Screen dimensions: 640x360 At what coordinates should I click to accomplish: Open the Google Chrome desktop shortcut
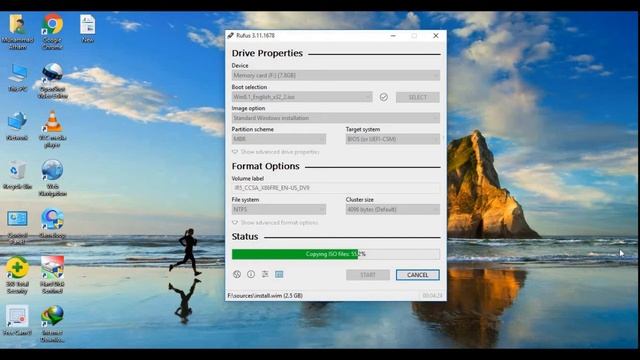point(52,32)
